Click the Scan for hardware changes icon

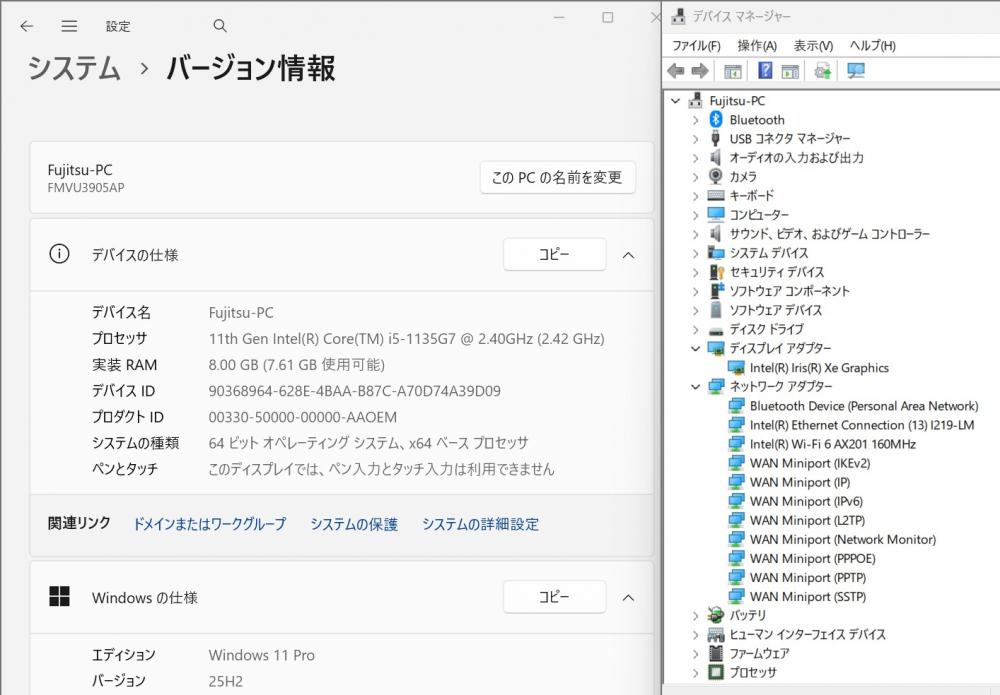pyautogui.click(x=856, y=71)
